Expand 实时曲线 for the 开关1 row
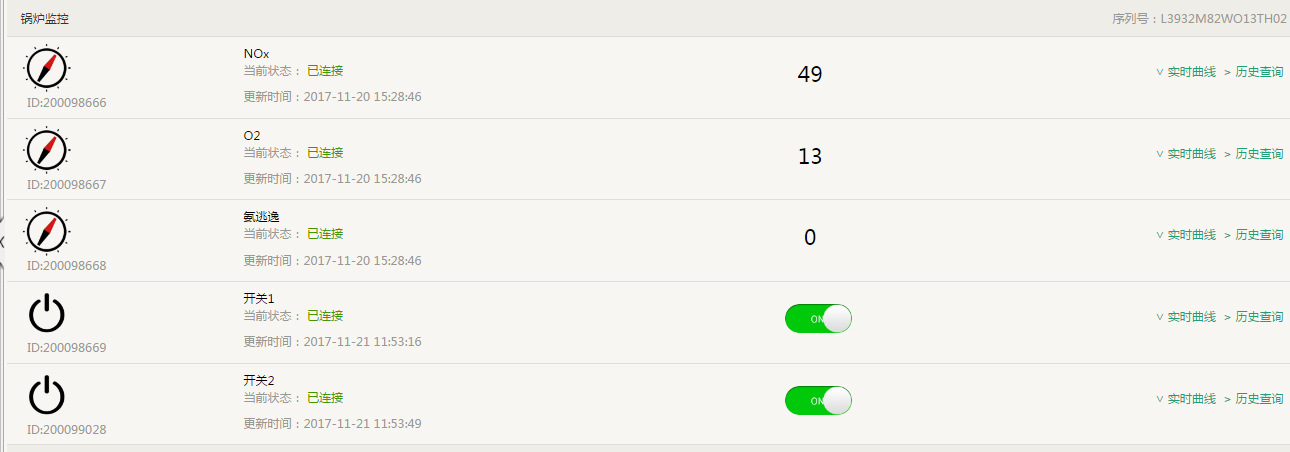 click(x=1186, y=317)
